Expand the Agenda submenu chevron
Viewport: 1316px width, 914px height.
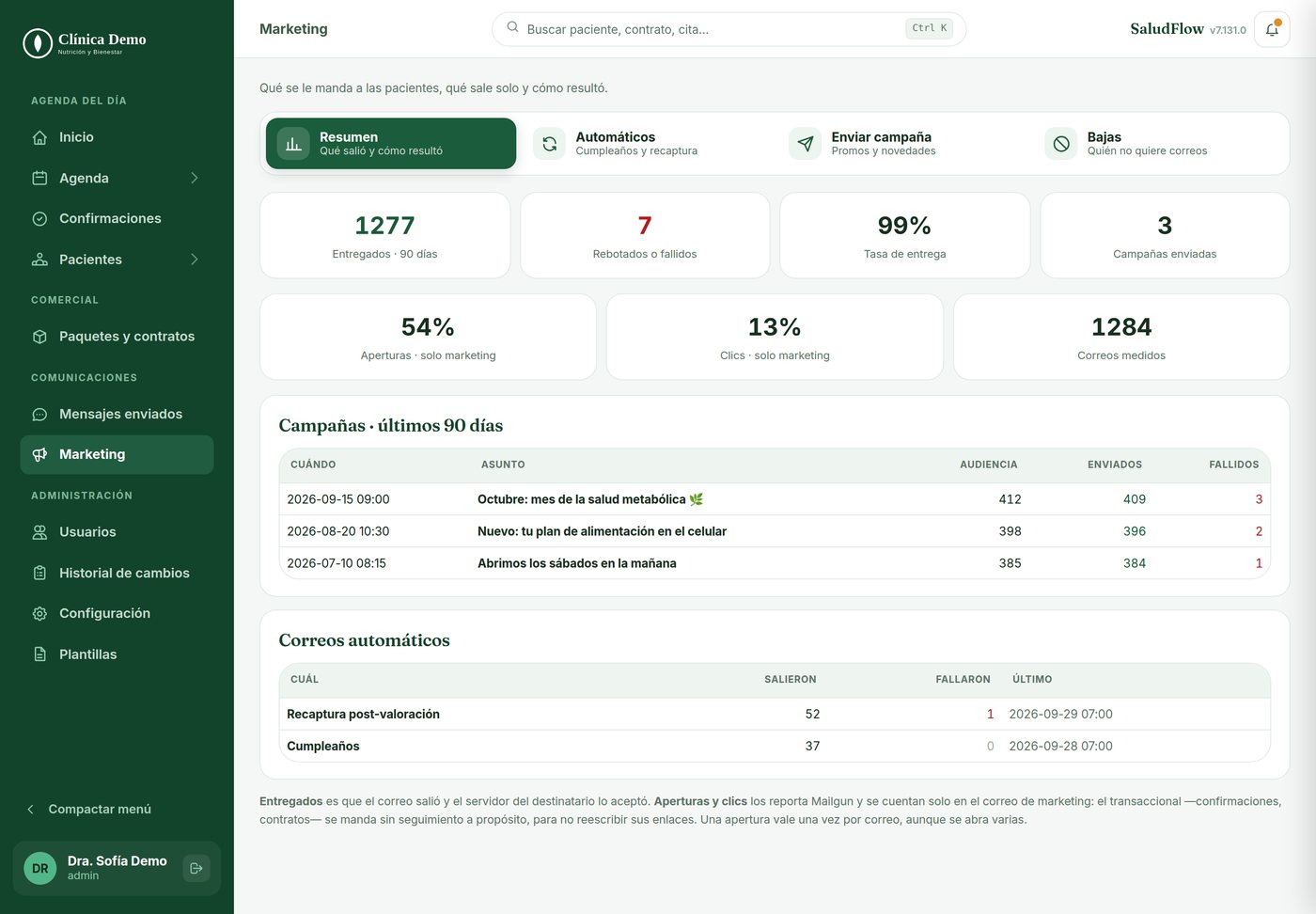click(x=195, y=178)
